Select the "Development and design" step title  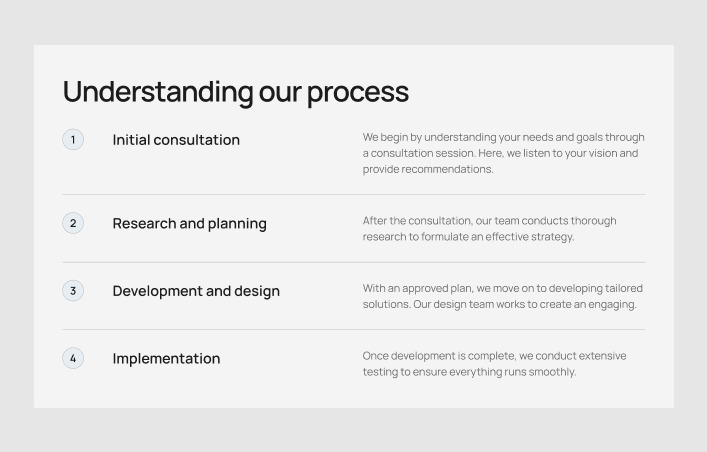tap(196, 291)
